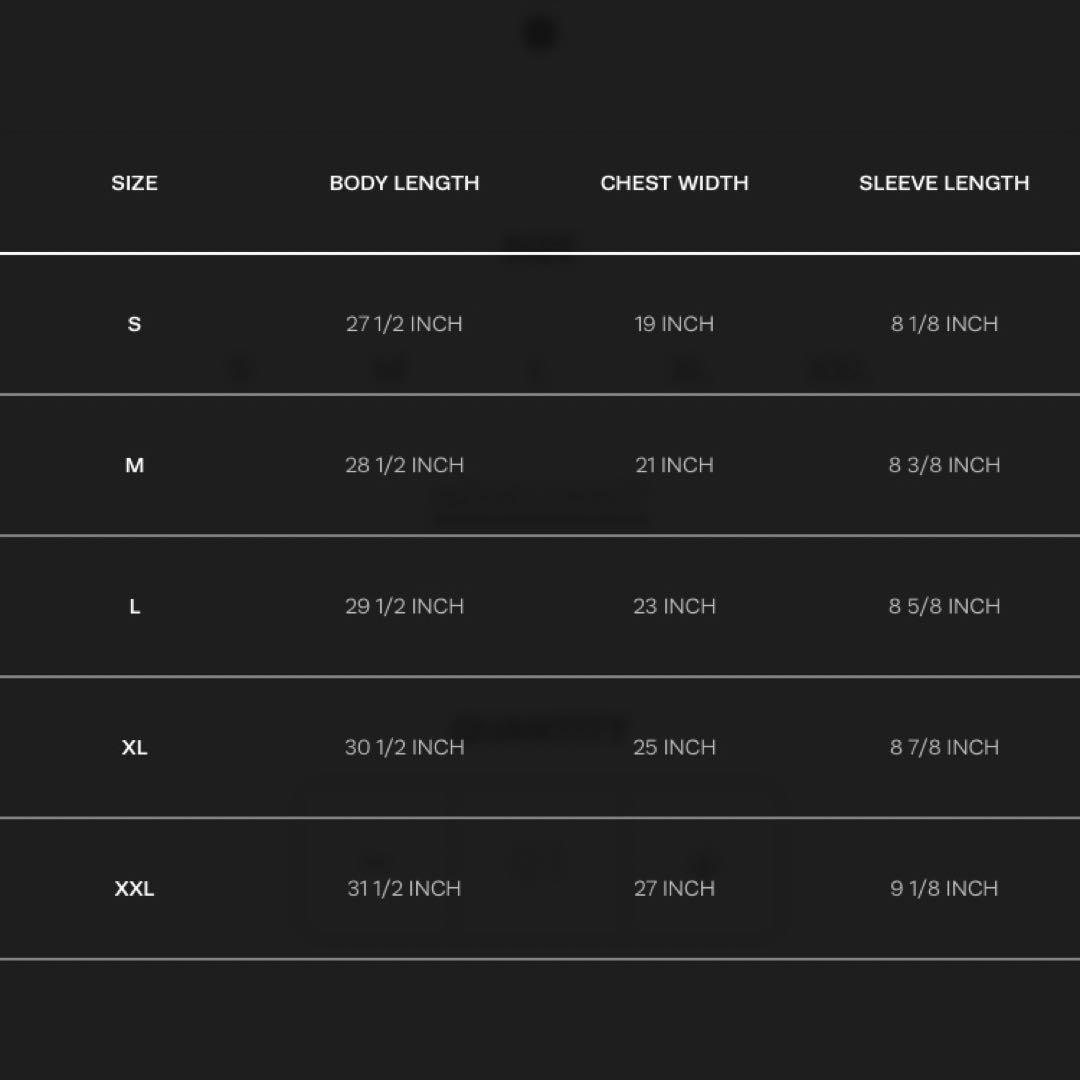Click the 9 1/8 INCH sleeve cell
The width and height of the screenshot is (1080, 1080).
pyautogui.click(x=944, y=889)
